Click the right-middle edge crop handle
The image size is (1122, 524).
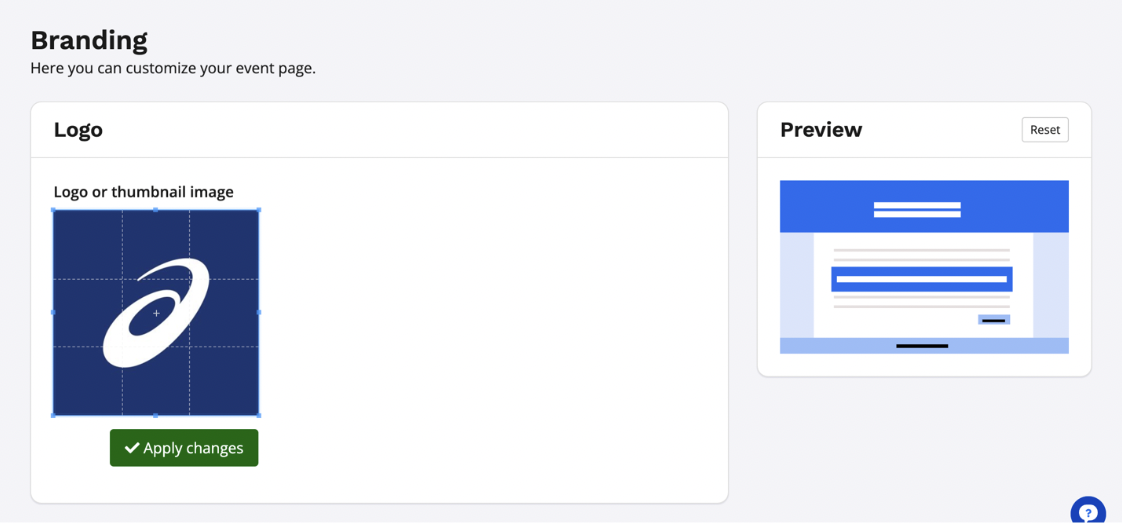[x=259, y=312]
